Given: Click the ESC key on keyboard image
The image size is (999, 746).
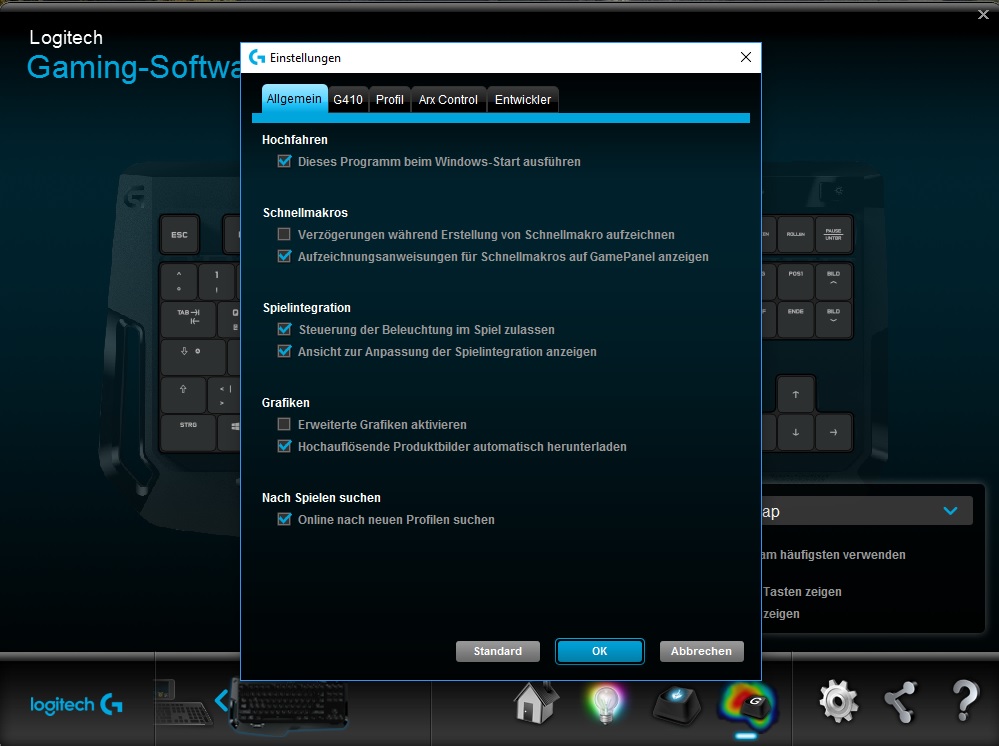Looking at the screenshot, I should point(179,234).
